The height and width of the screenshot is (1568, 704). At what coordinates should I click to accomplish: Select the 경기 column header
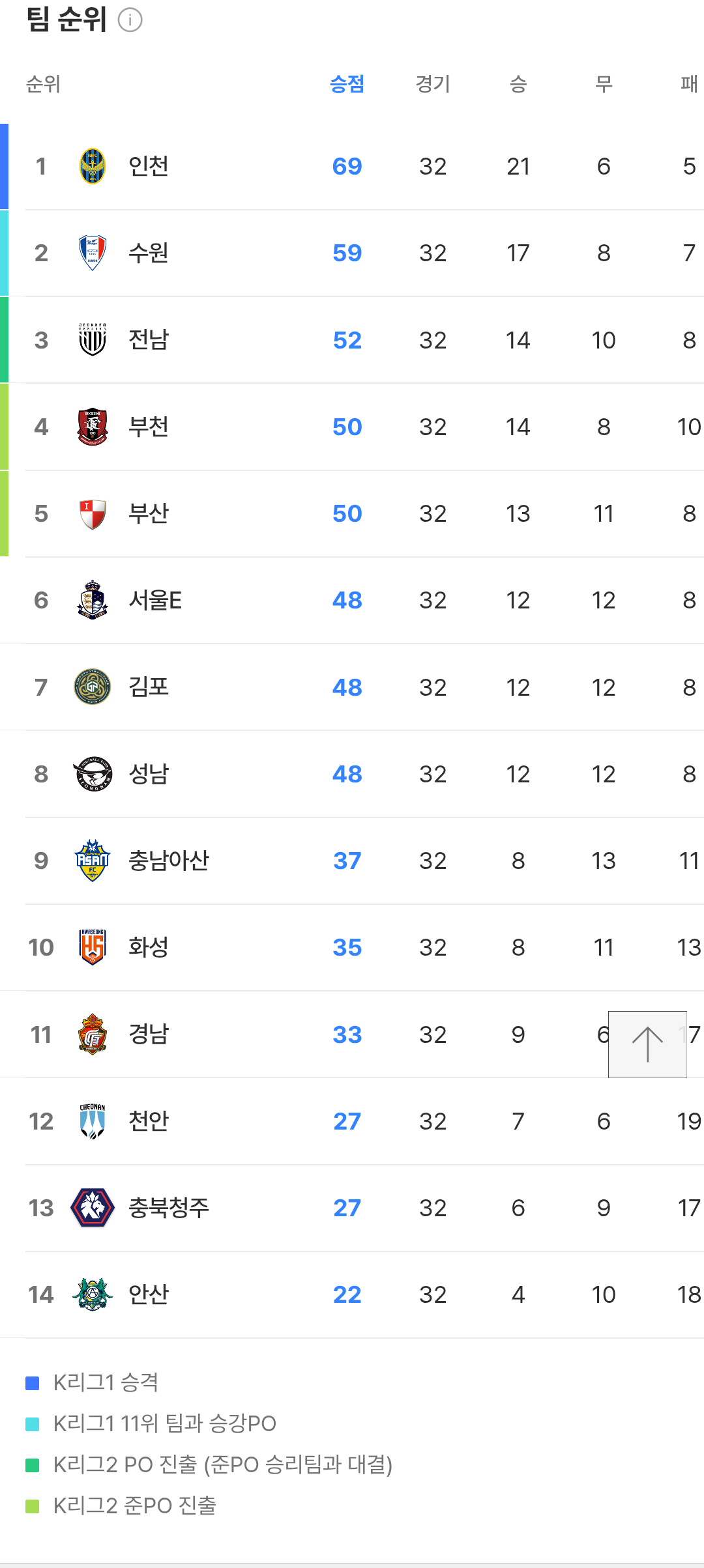click(433, 84)
